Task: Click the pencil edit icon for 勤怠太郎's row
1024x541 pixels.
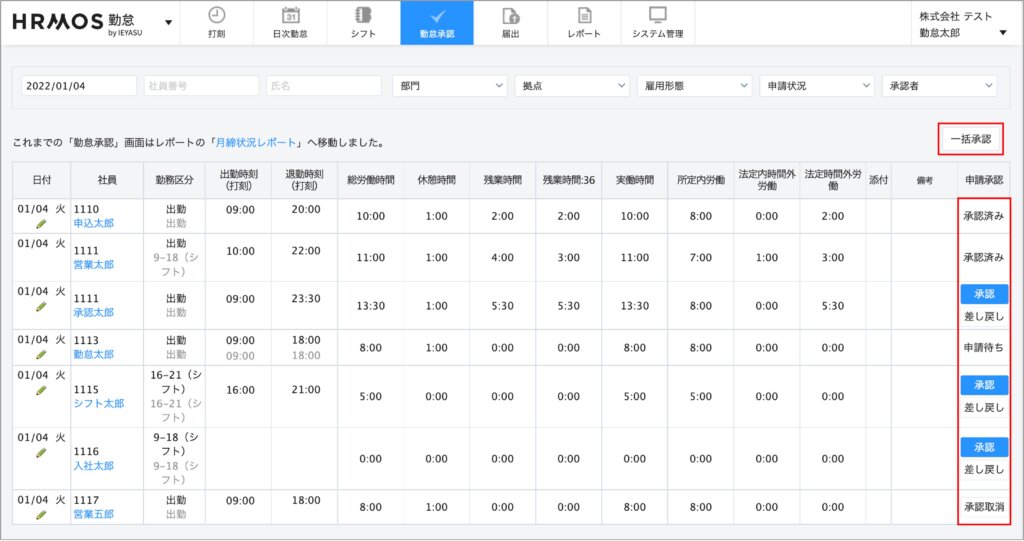Action: [41, 354]
